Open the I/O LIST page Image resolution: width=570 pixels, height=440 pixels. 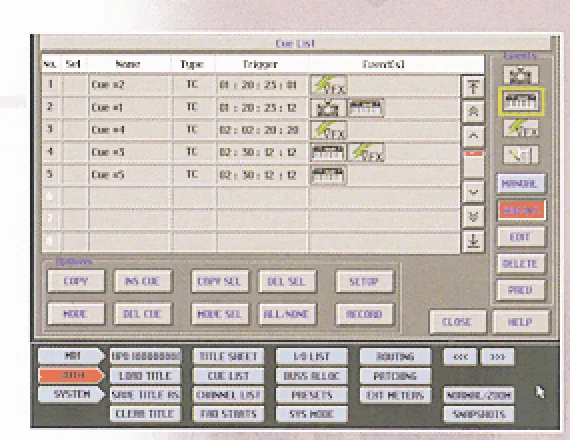click(312, 356)
